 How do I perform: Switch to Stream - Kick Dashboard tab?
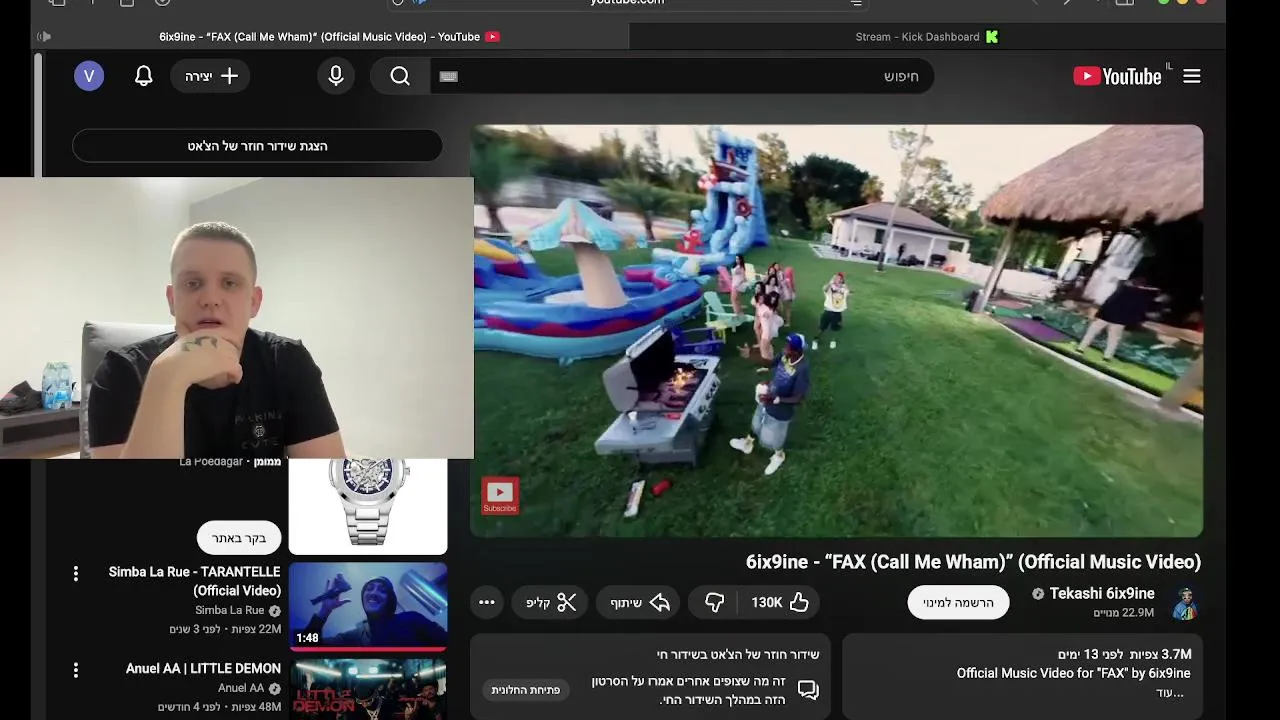[927, 37]
